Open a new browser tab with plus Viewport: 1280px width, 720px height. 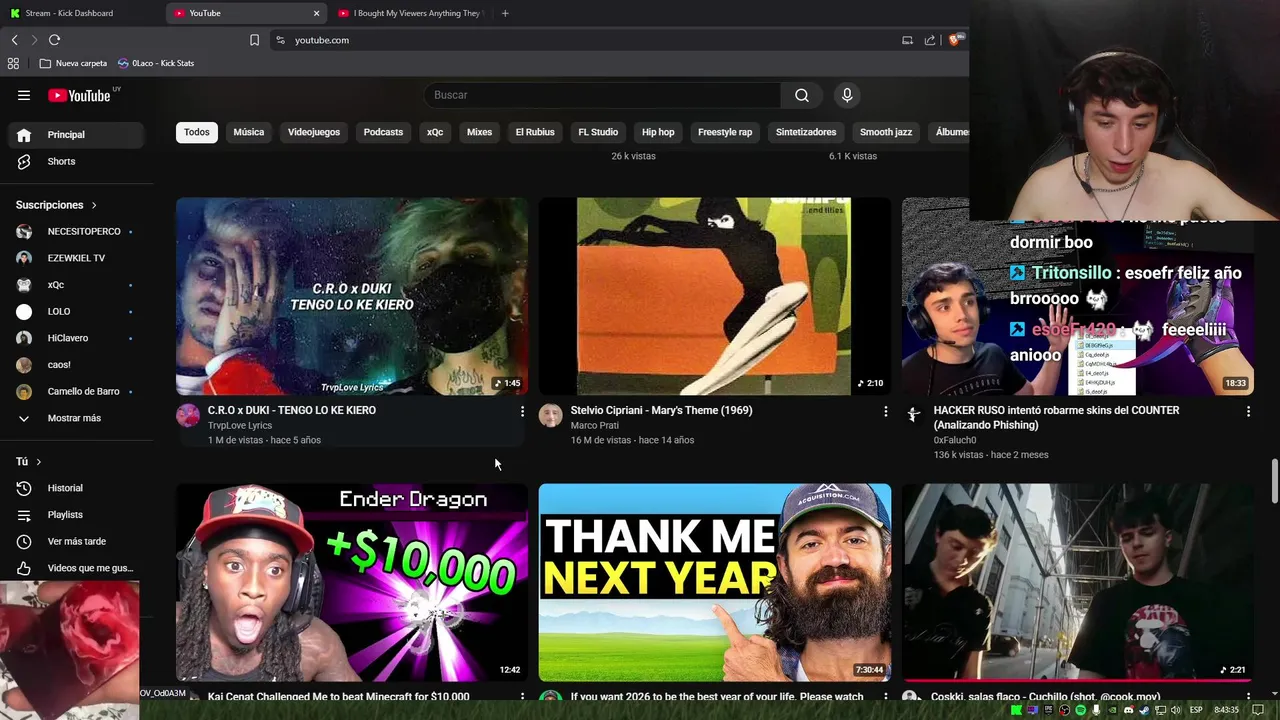pyautogui.click(x=505, y=13)
